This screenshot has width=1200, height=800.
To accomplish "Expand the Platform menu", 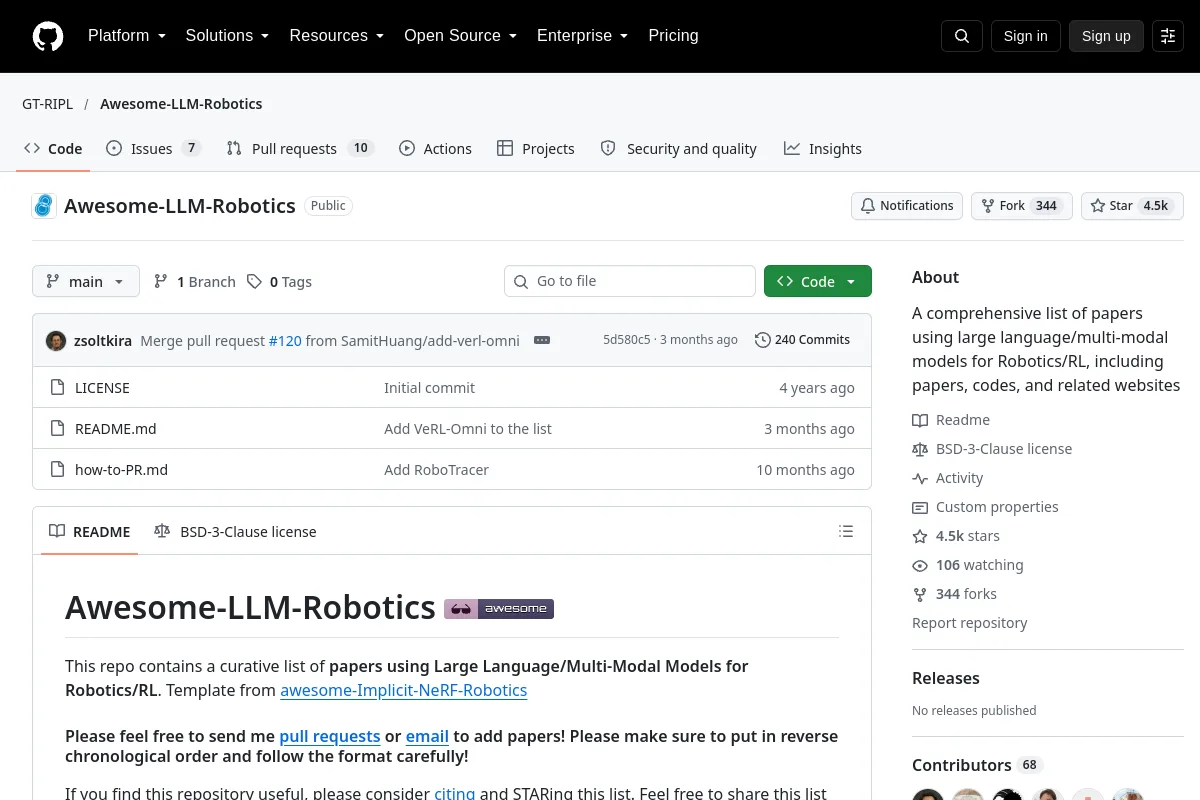I will (x=126, y=36).
